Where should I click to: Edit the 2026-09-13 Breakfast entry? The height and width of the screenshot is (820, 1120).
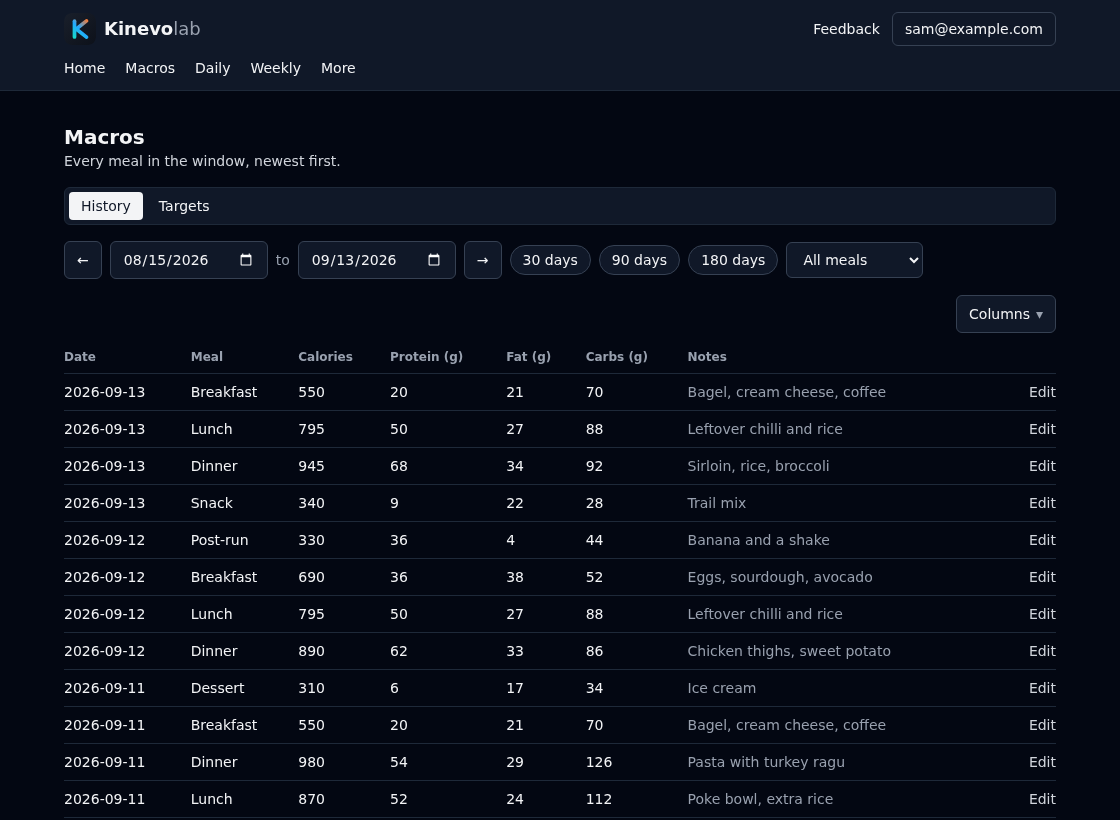point(1042,392)
